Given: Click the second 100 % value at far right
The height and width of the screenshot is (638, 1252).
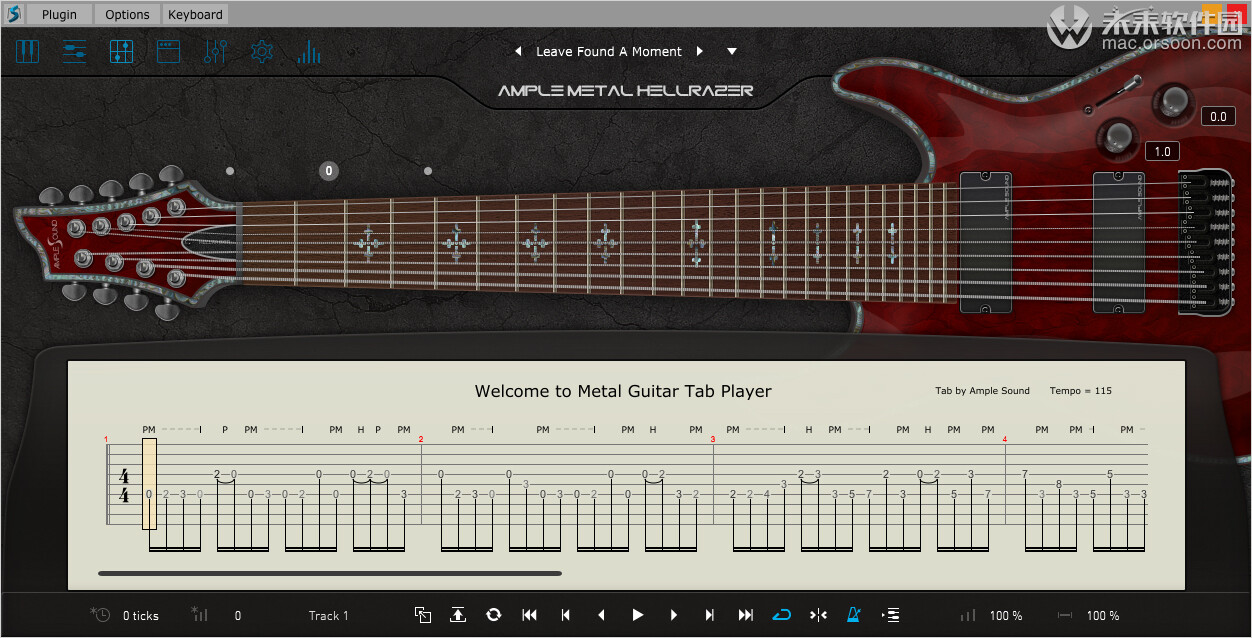Looking at the screenshot, I should (1103, 616).
